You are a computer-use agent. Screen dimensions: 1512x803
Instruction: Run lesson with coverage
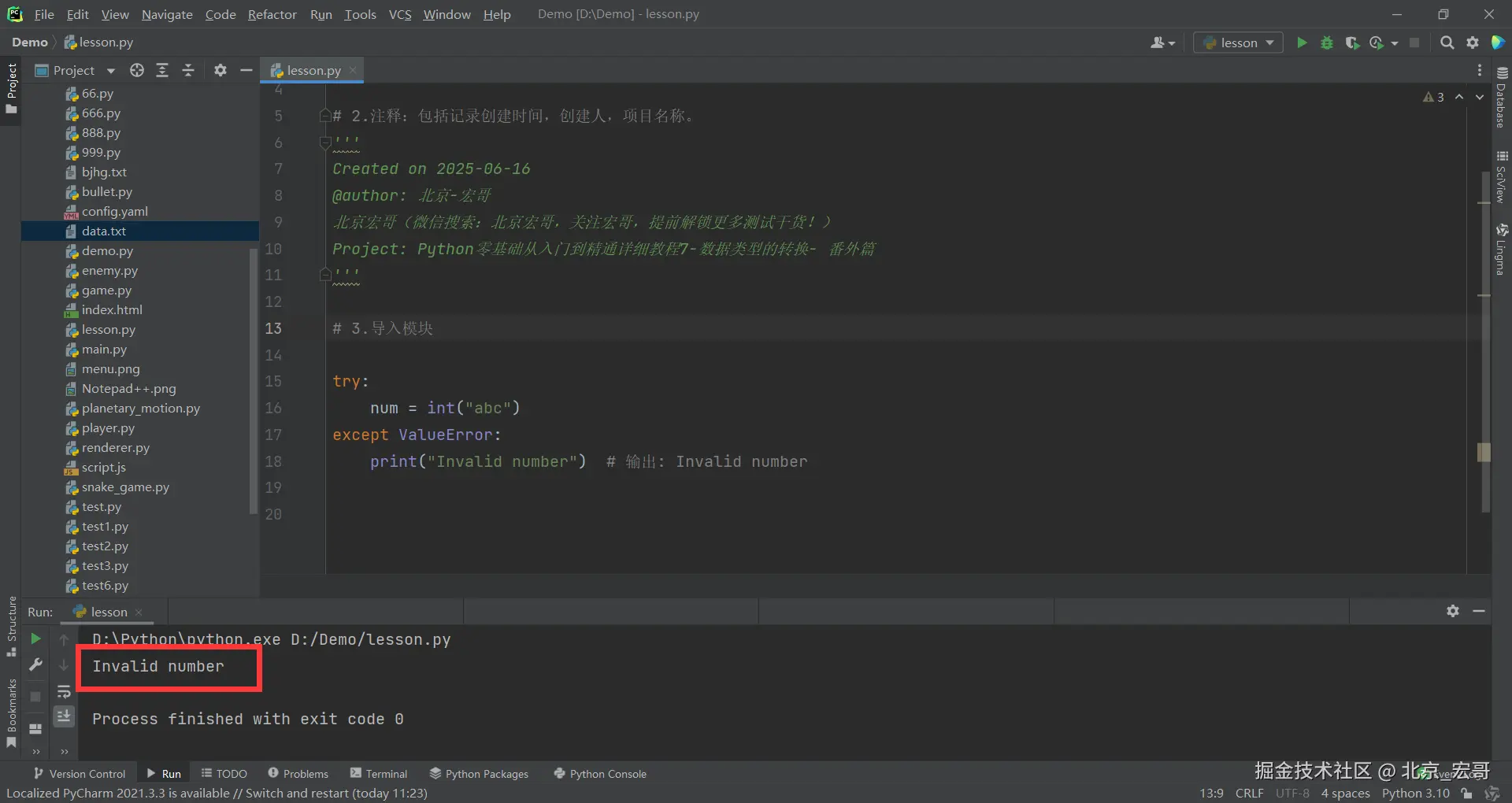point(1352,43)
